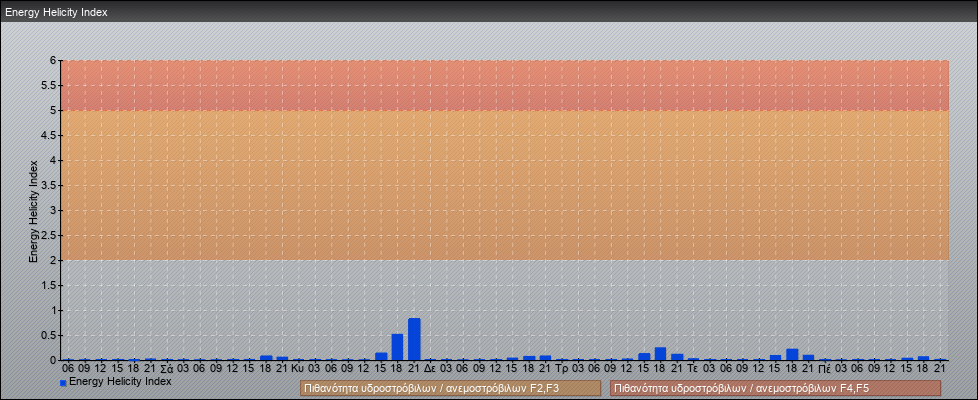Click the 1 value on the y-axis
The image size is (978, 400).
pos(54,310)
